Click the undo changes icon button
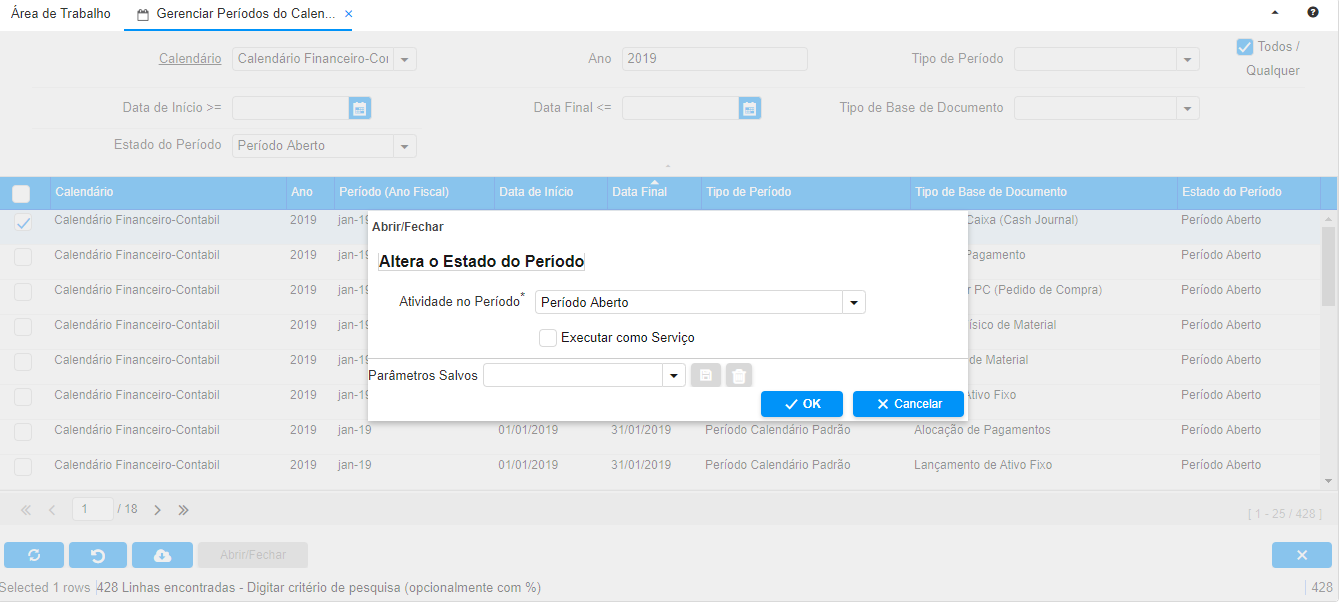 [97, 555]
